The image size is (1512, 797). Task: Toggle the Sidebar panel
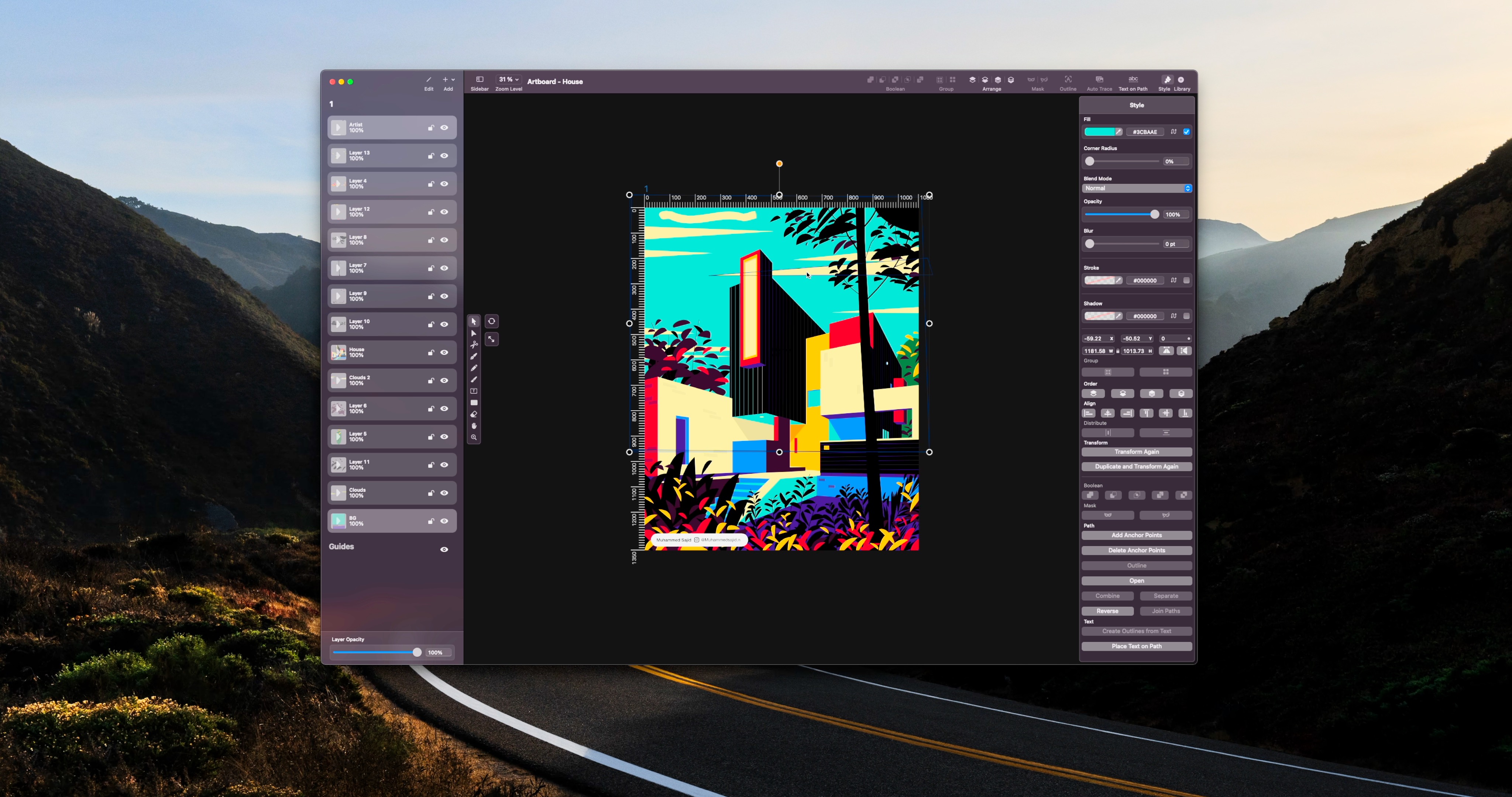[x=480, y=80]
